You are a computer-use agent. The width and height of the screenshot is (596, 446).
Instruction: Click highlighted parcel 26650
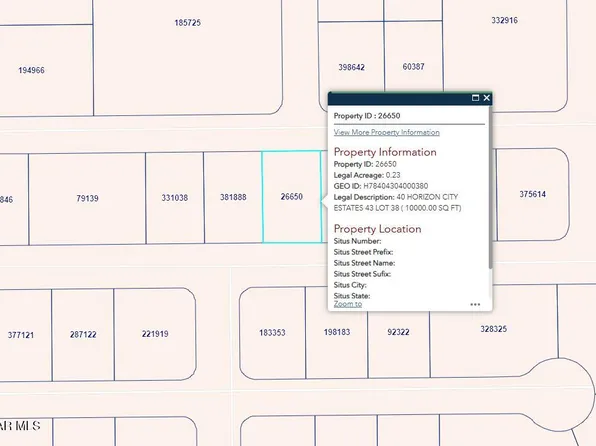pos(292,197)
